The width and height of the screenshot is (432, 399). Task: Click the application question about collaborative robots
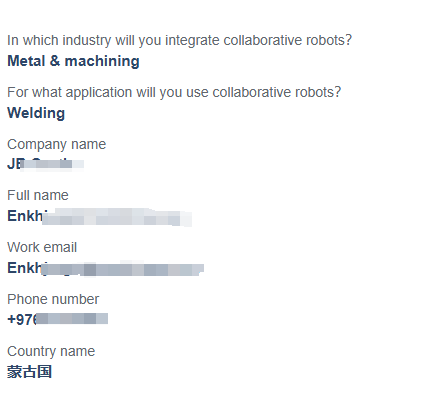[174, 92]
